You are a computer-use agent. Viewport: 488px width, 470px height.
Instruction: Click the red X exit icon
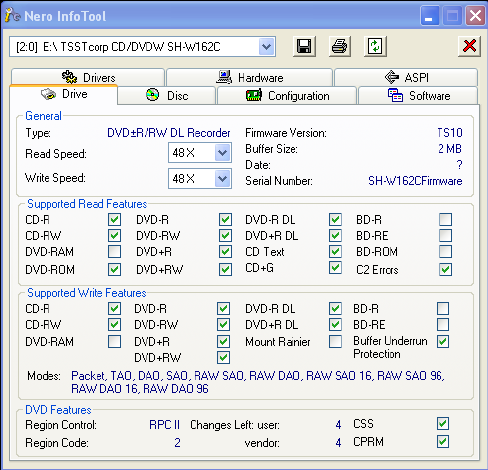469,46
